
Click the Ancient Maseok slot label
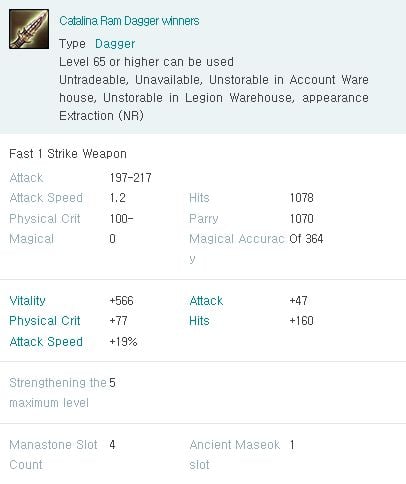pyautogui.click(x=235, y=455)
